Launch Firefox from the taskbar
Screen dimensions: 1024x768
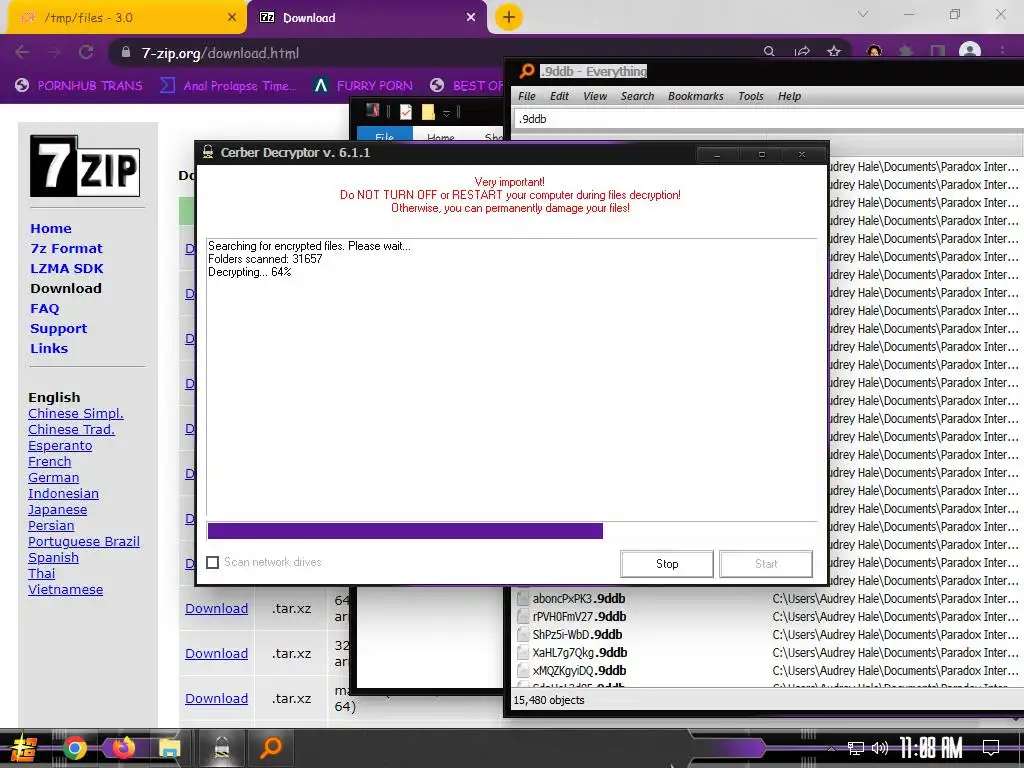point(123,748)
